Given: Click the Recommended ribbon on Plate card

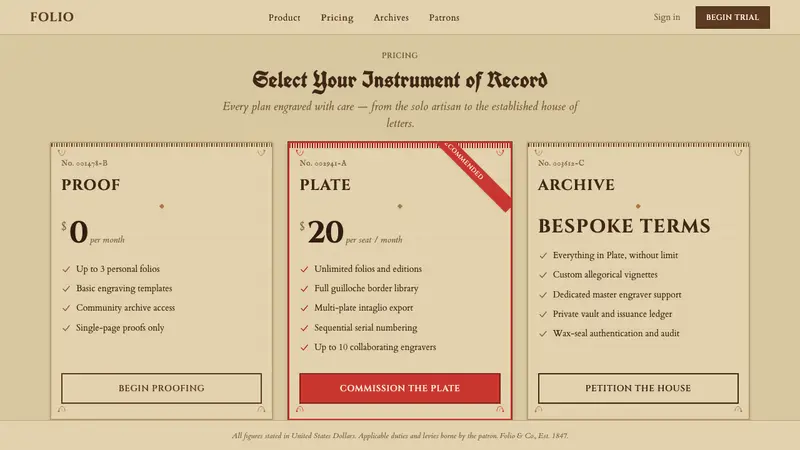Looking at the screenshot, I should 476,175.
